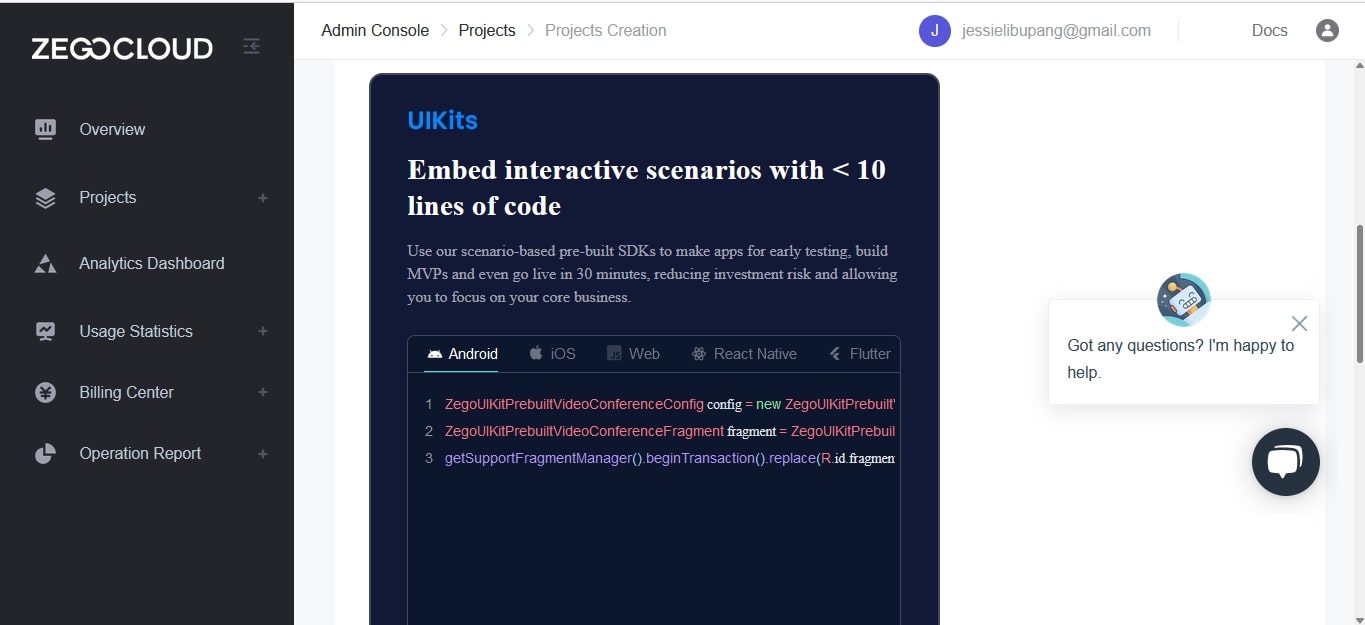
Task: Open the Analytics Dashboard icon
Action: click(x=45, y=263)
